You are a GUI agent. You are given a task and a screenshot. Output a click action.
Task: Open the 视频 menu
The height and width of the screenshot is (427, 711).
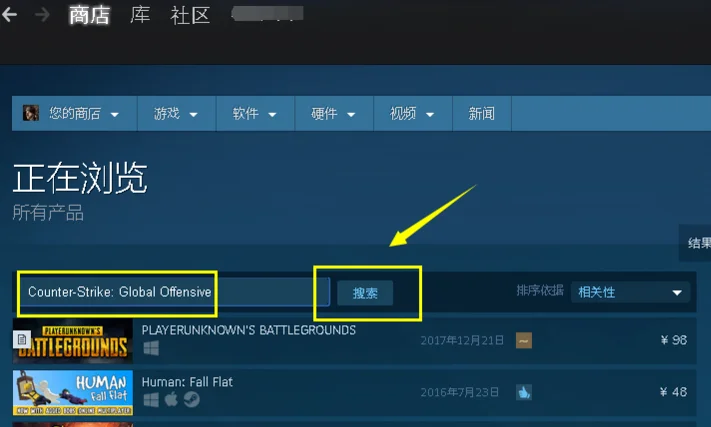[x=413, y=113]
